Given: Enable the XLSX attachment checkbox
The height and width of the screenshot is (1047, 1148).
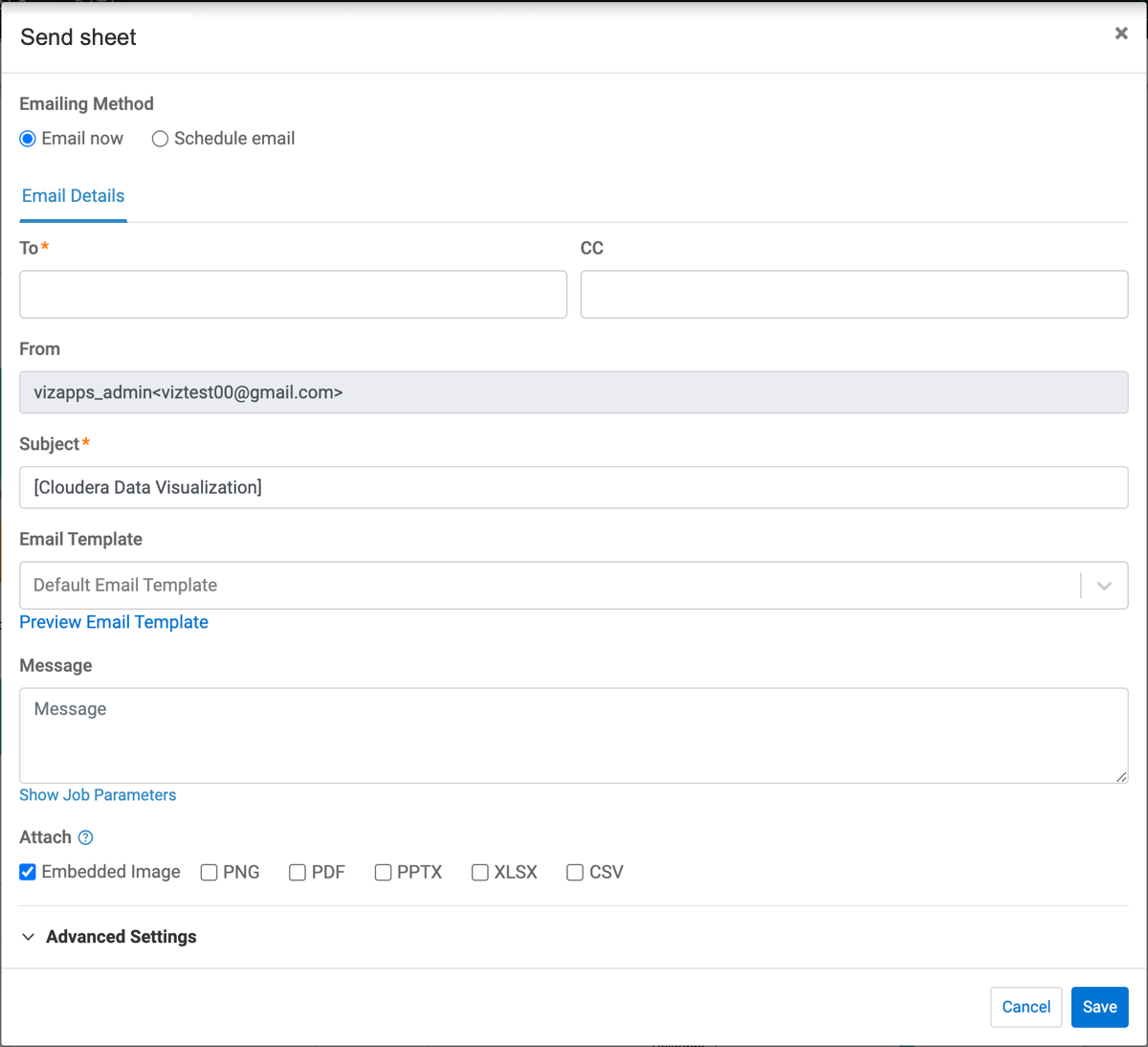Looking at the screenshot, I should pyautogui.click(x=480, y=873).
